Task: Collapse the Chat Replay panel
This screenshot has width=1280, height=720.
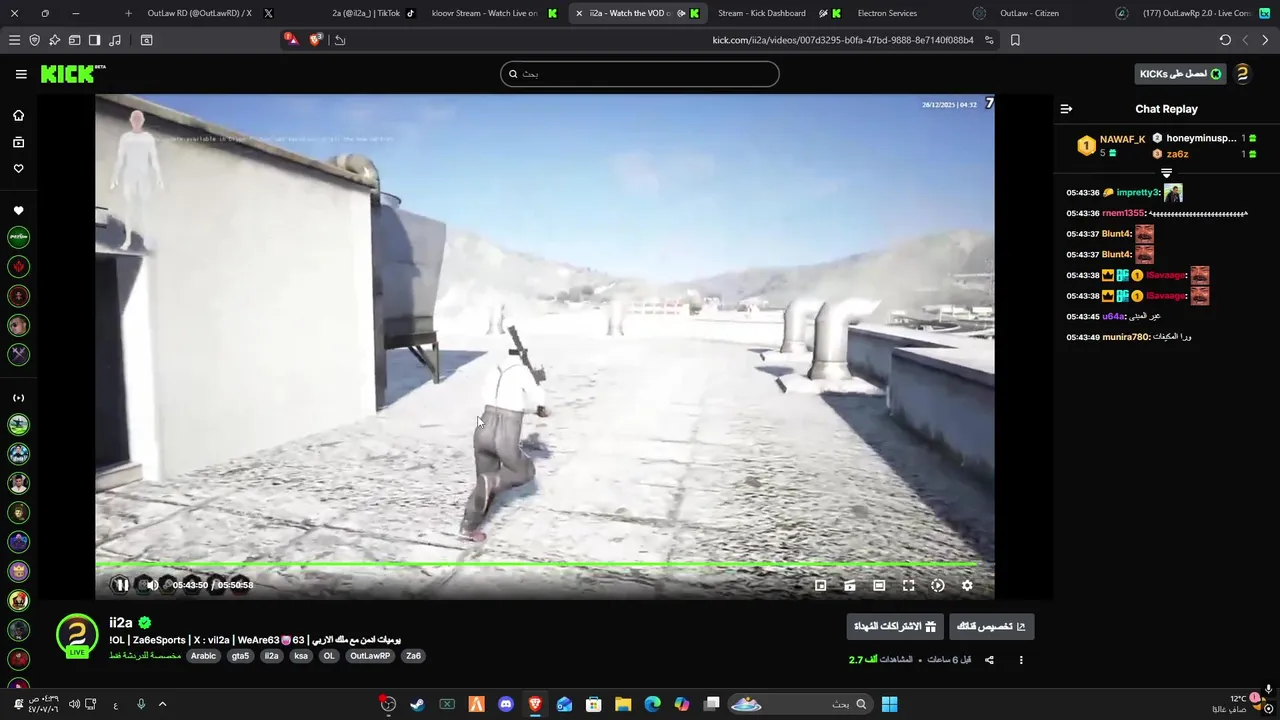Action: (1066, 109)
